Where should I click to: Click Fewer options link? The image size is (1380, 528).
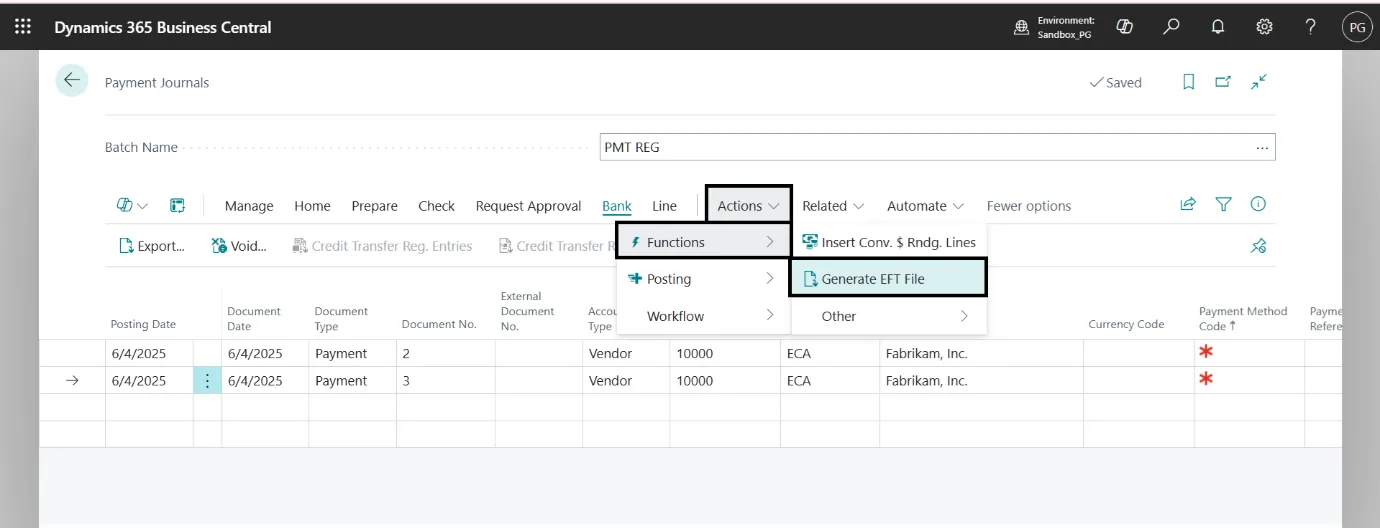click(1028, 206)
